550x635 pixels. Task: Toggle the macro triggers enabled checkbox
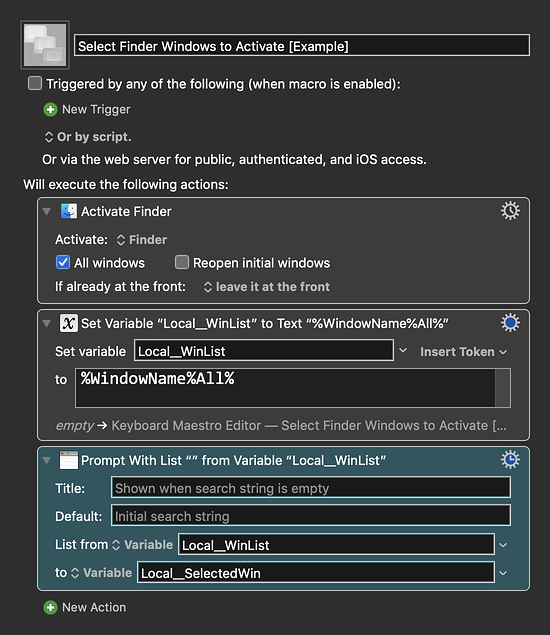click(x=35, y=83)
